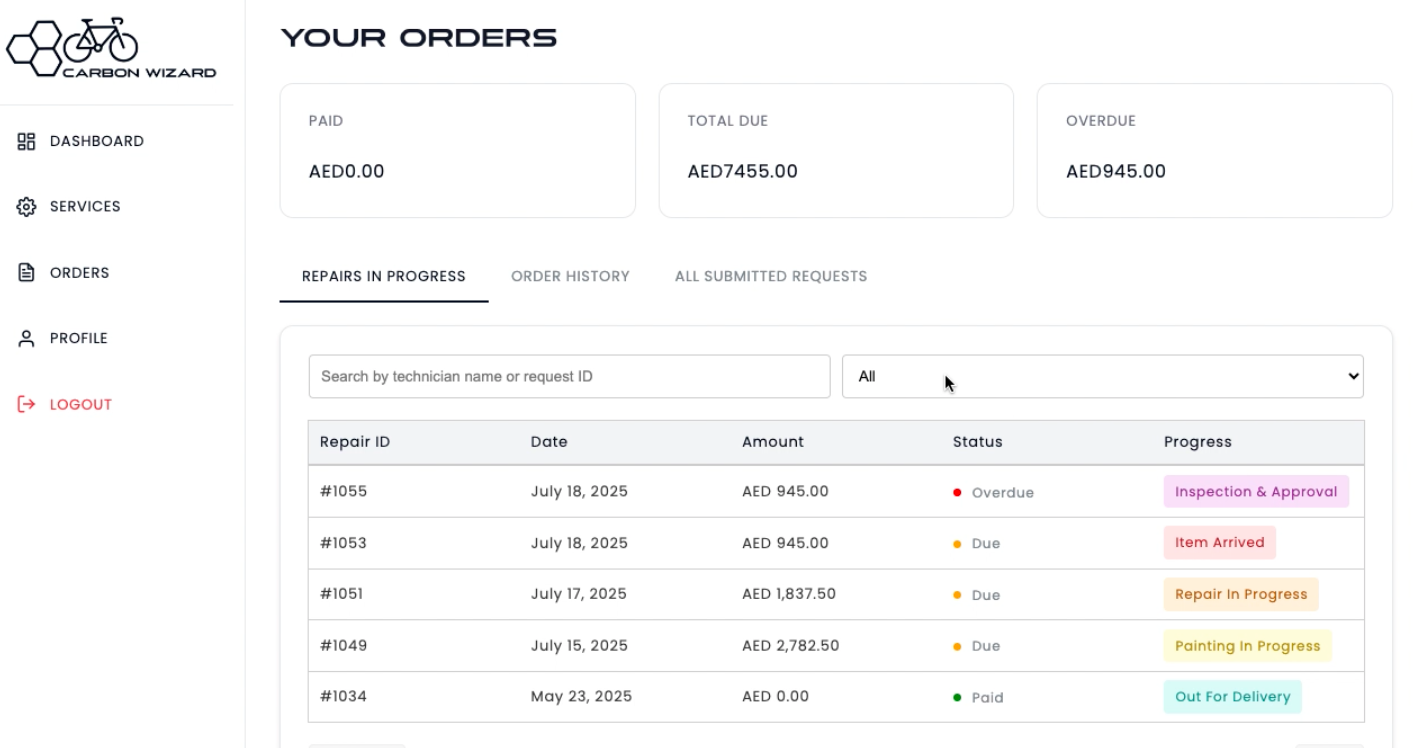Click the technician search input field
This screenshot has height=748, width=1414.
568,376
